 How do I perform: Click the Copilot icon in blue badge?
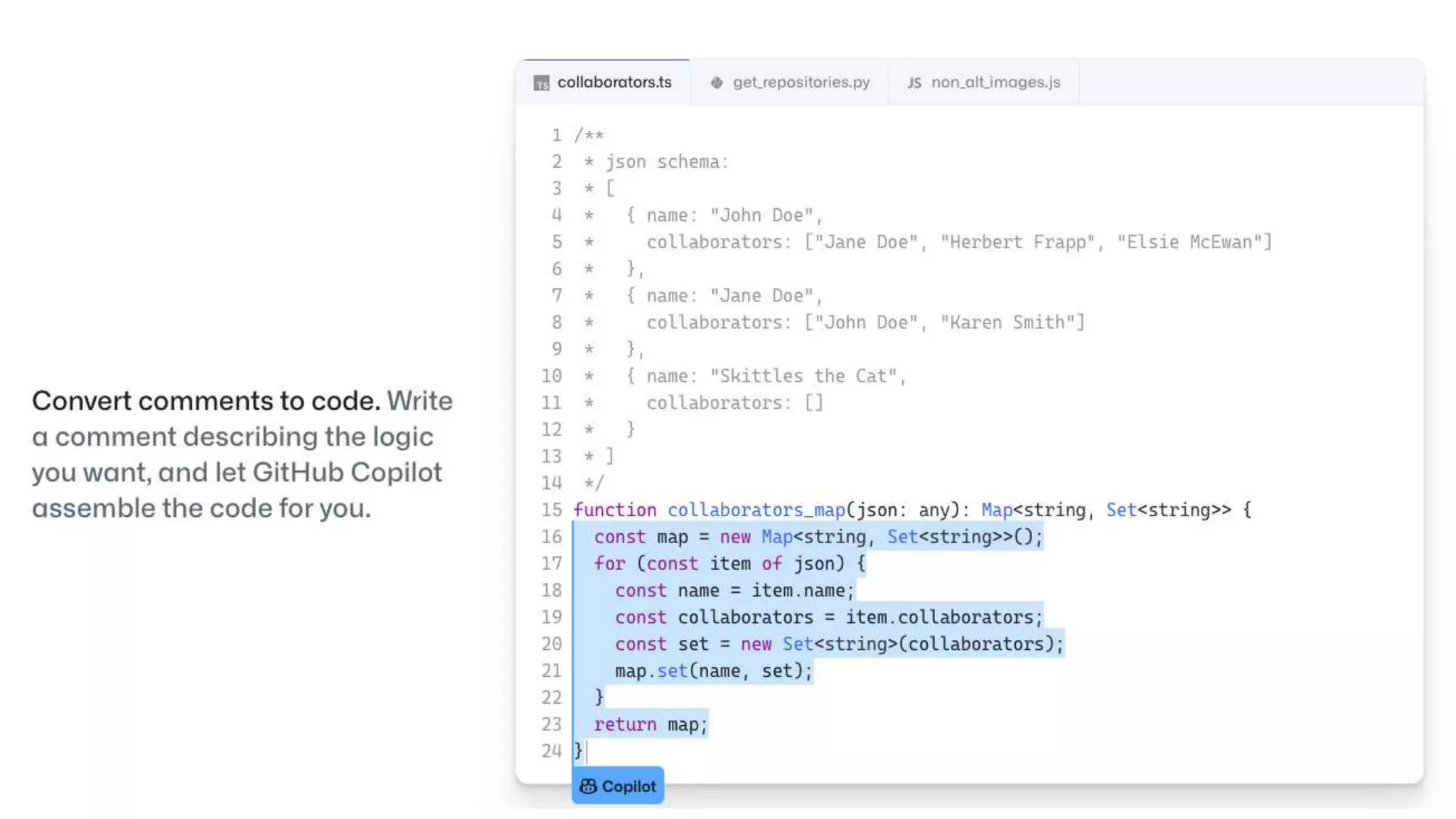tap(588, 786)
